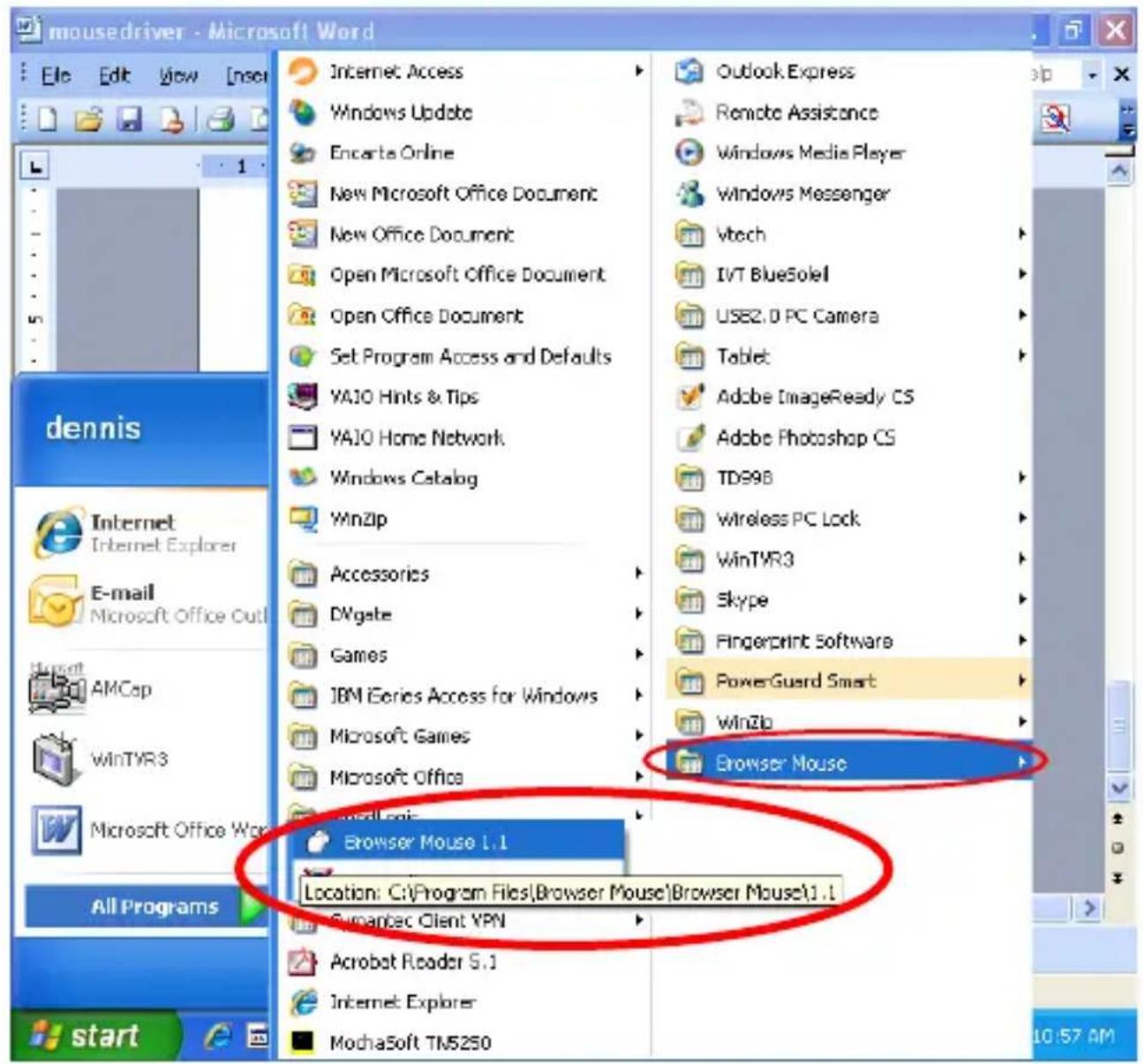
Task: Expand IBM iSeries Access for Windows
Action: coord(465,695)
